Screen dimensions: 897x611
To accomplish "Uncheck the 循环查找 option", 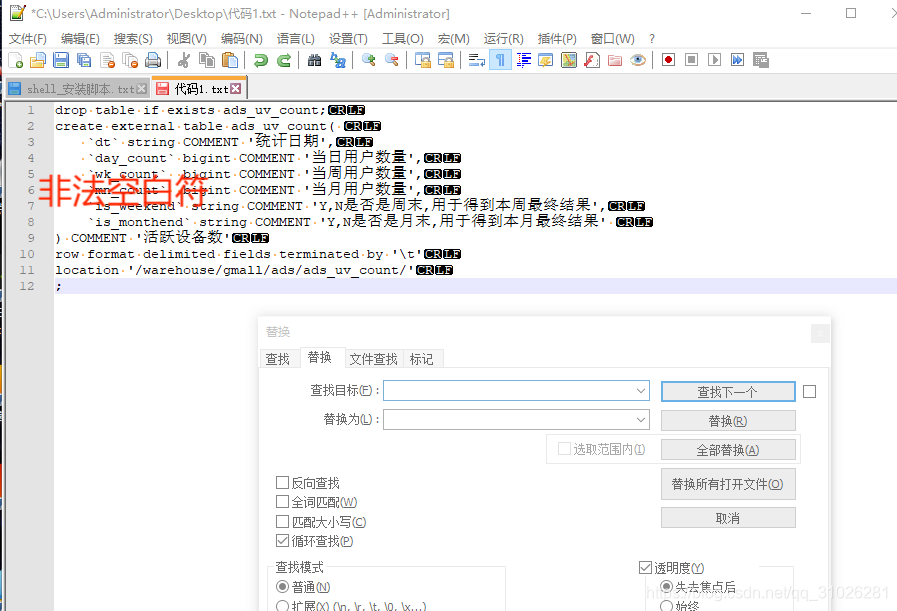I will [x=283, y=539].
